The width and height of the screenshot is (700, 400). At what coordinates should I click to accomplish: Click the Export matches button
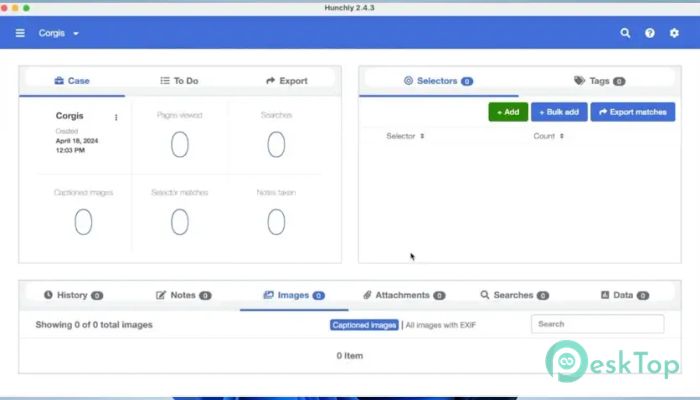(x=633, y=112)
